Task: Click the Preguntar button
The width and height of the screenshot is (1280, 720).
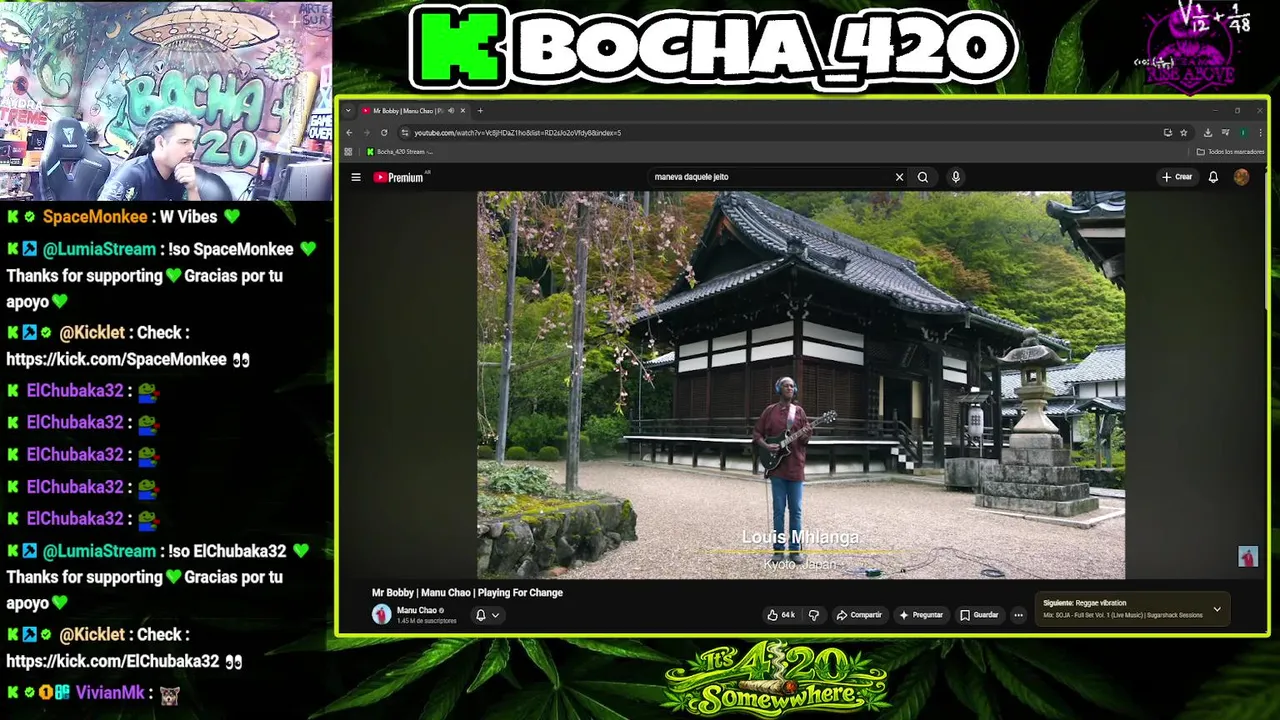Action: [921, 615]
